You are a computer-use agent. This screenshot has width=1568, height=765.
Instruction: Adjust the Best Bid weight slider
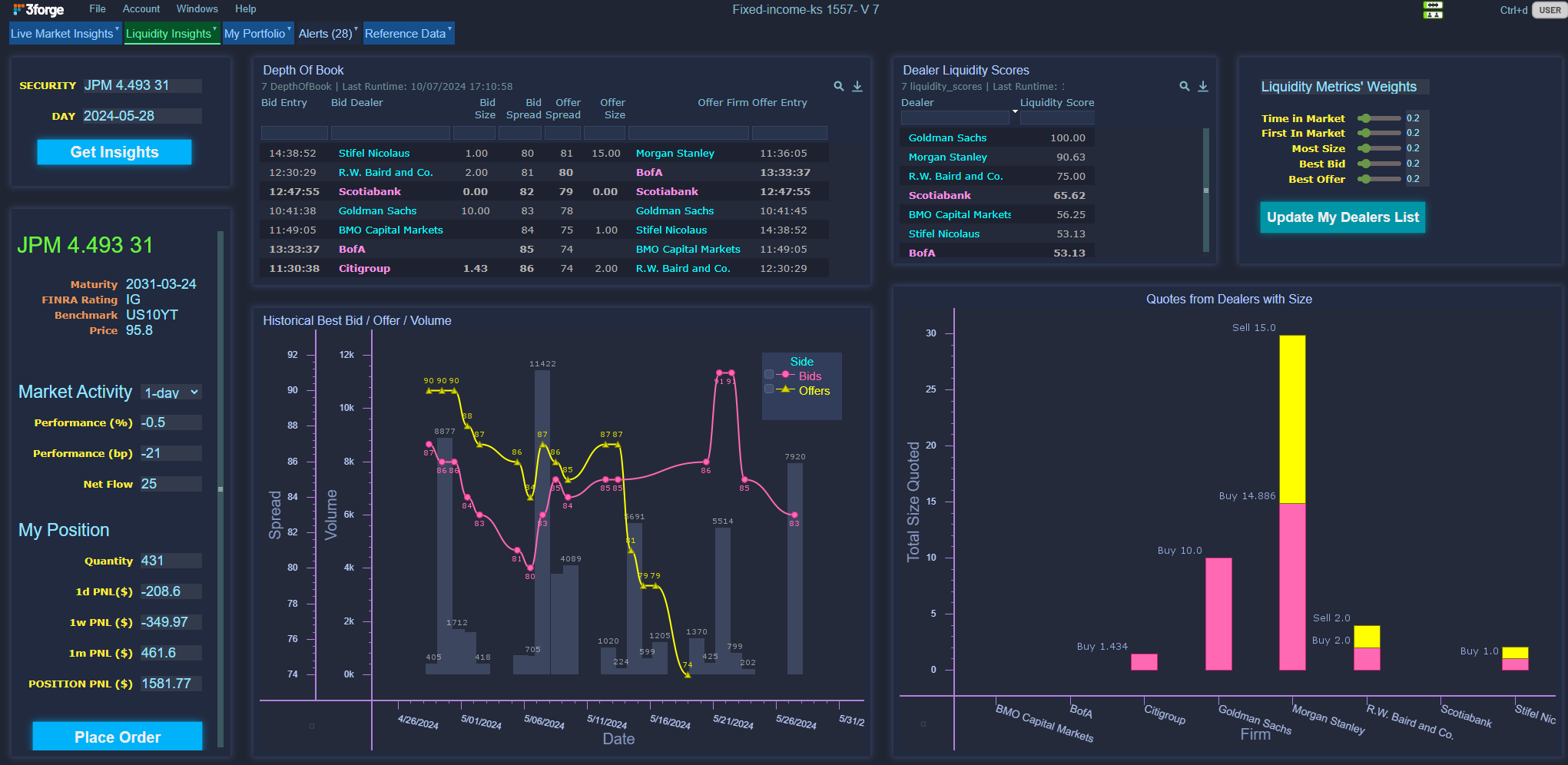1380,164
